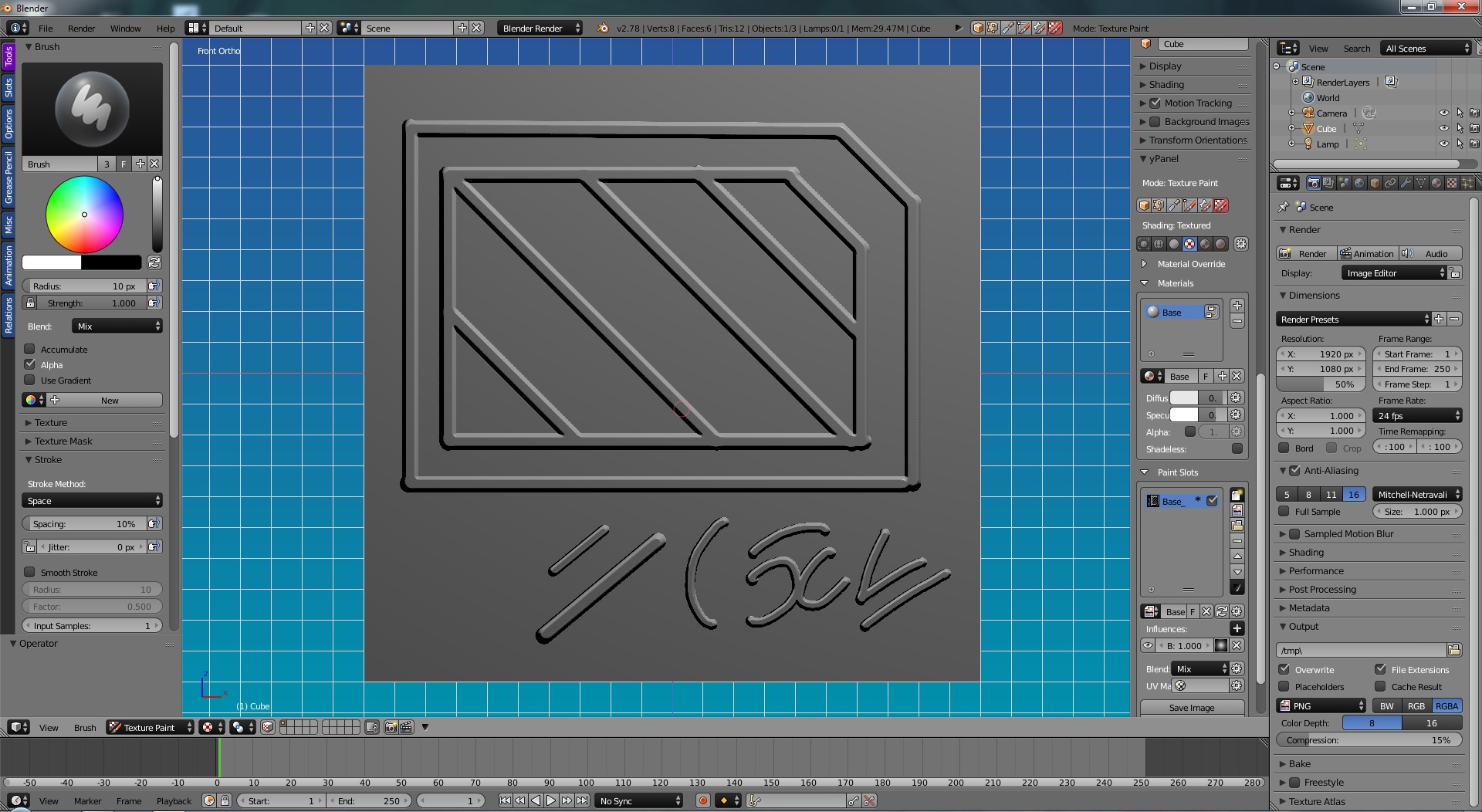1482x812 pixels.
Task: Open the Help menu
Action: pyautogui.click(x=165, y=28)
